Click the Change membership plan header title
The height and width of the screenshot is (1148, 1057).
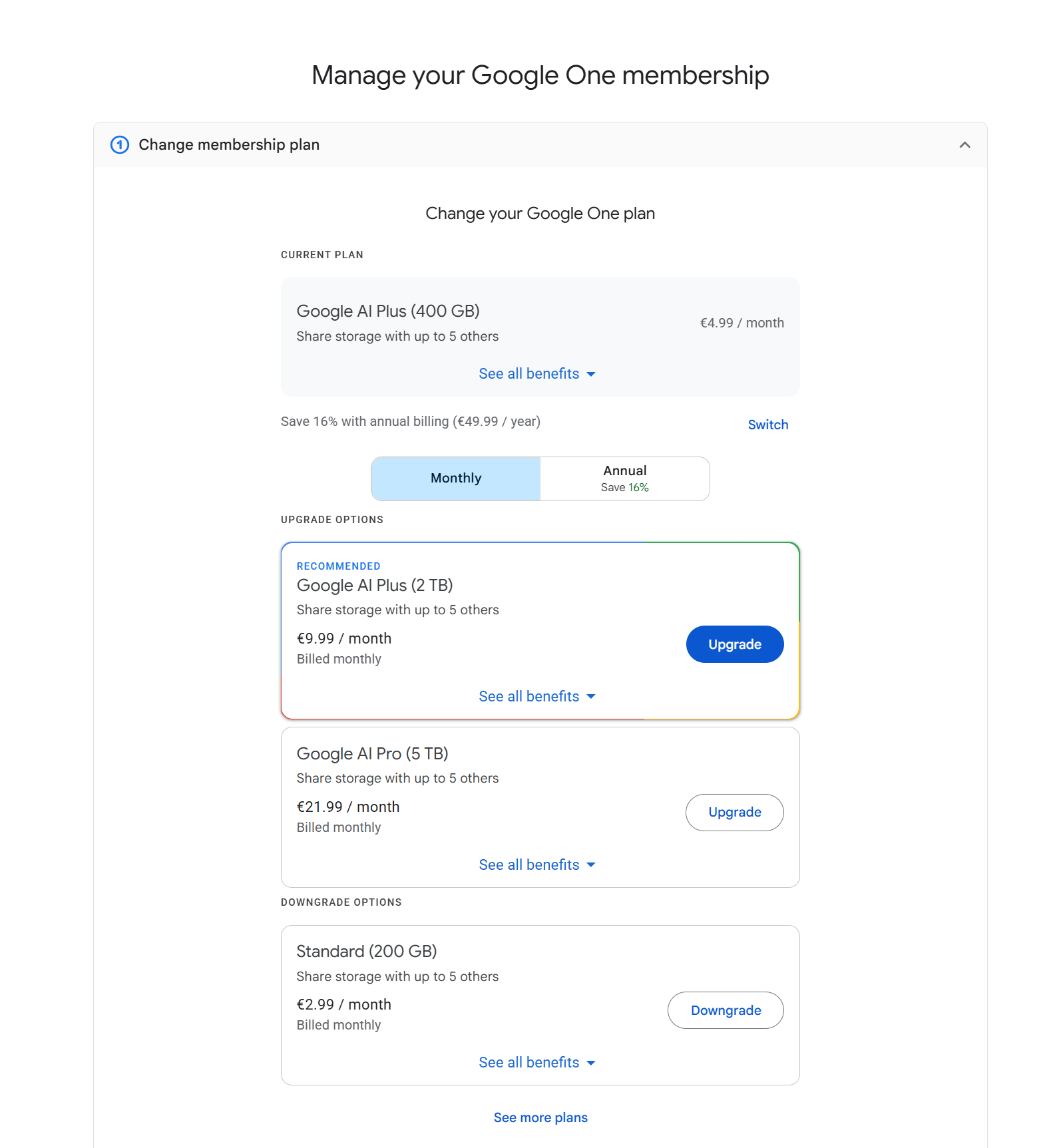229,144
